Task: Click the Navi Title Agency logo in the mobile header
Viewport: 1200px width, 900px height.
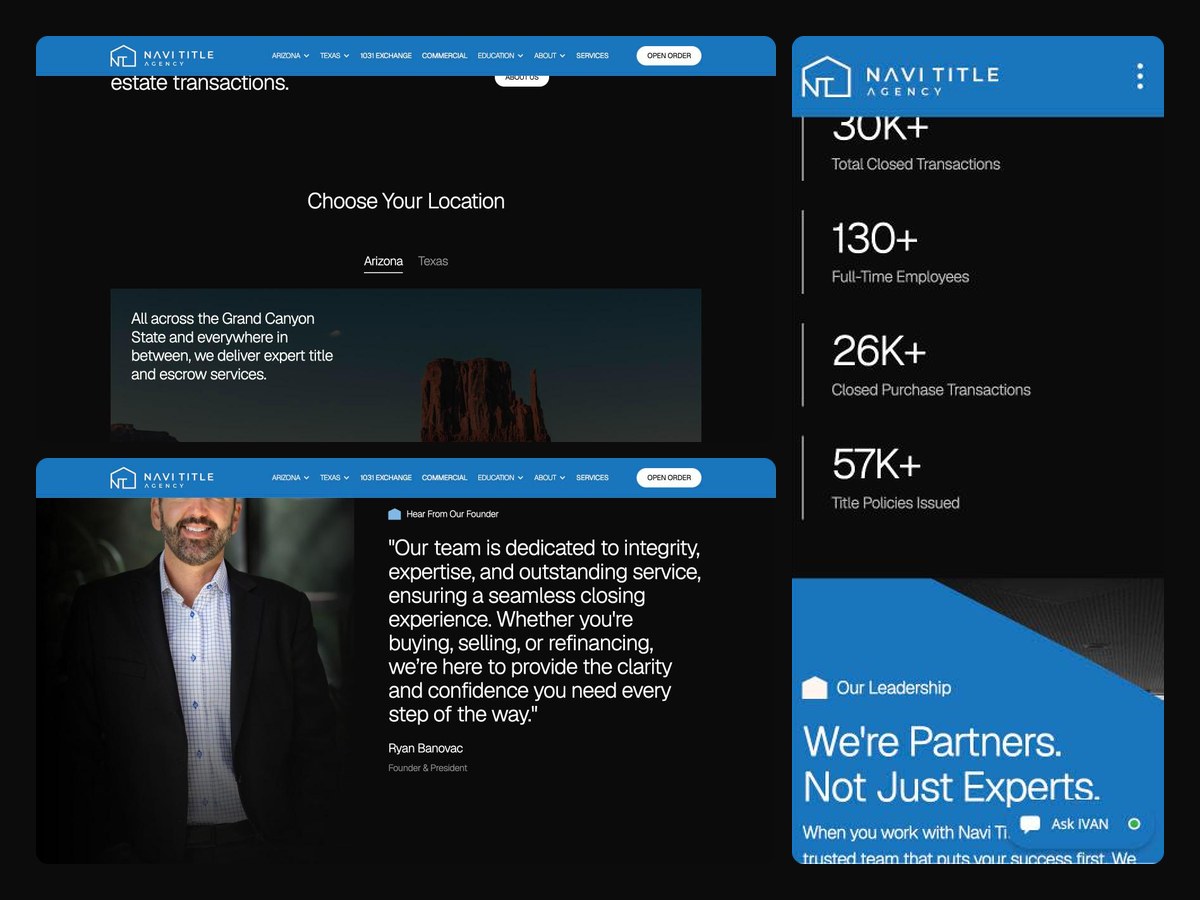Action: pyautogui.click(x=900, y=77)
